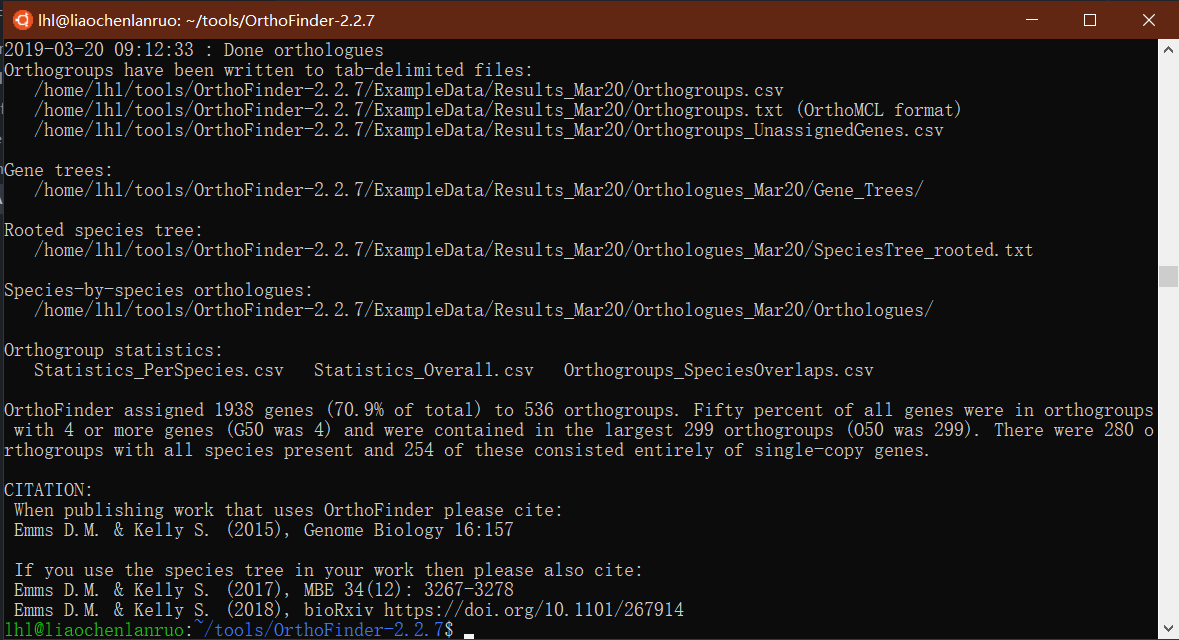The width and height of the screenshot is (1179, 640).
Task: Click the Ubuntu icon in title bar
Action: 23,20
